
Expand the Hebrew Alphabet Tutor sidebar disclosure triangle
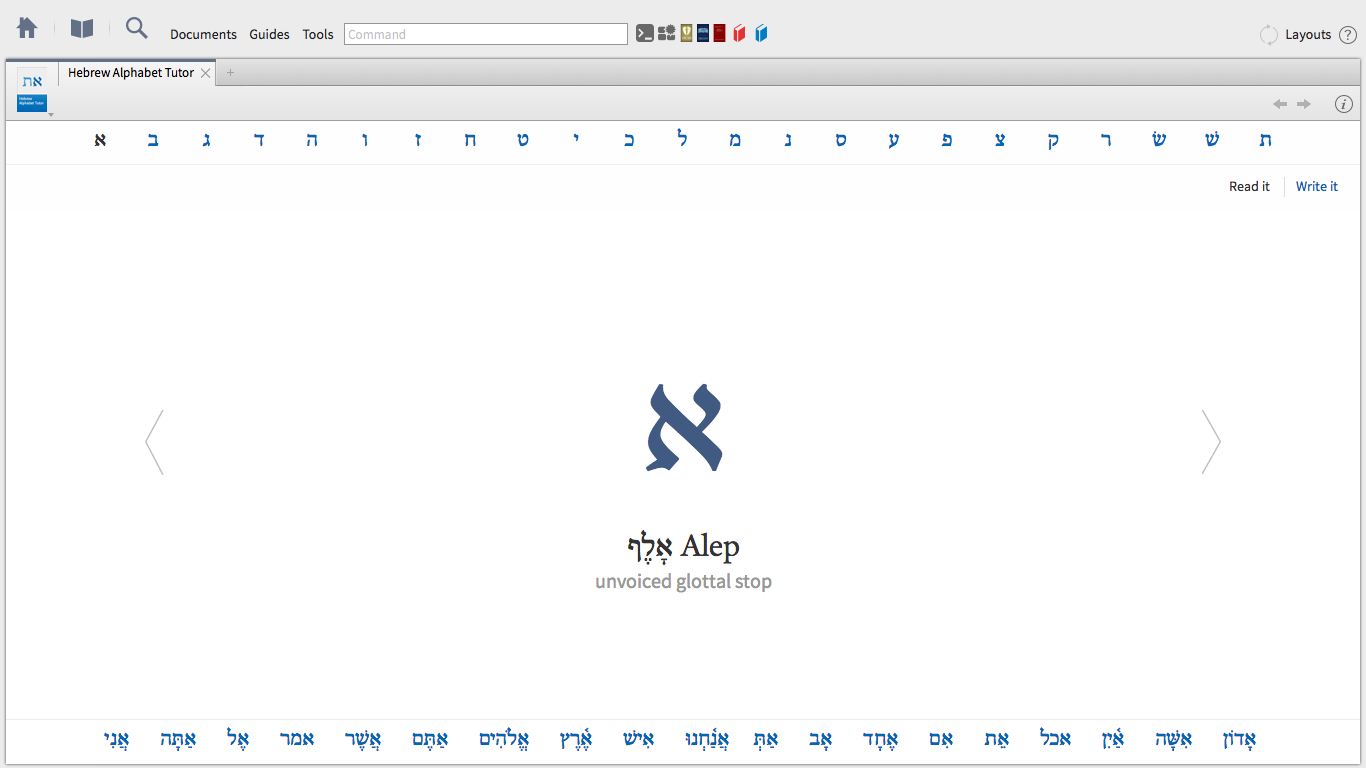tap(51, 115)
